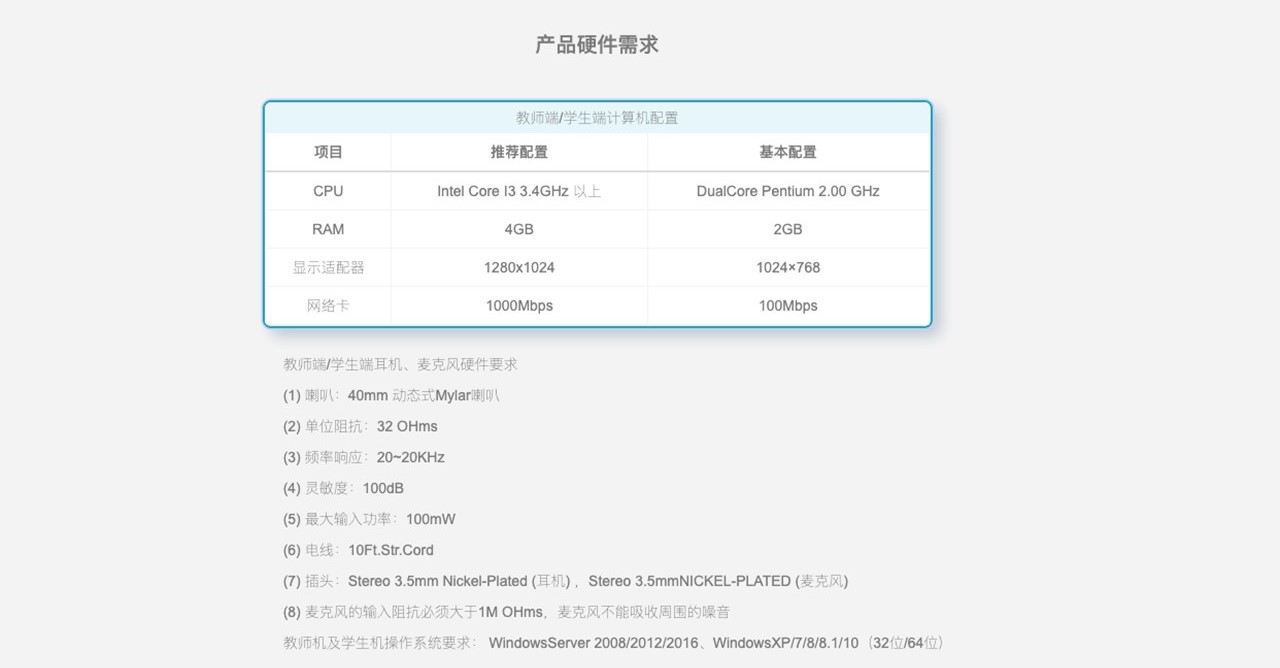Click the 产品硬件需求 page heading
The height and width of the screenshot is (668, 1280).
(597, 45)
